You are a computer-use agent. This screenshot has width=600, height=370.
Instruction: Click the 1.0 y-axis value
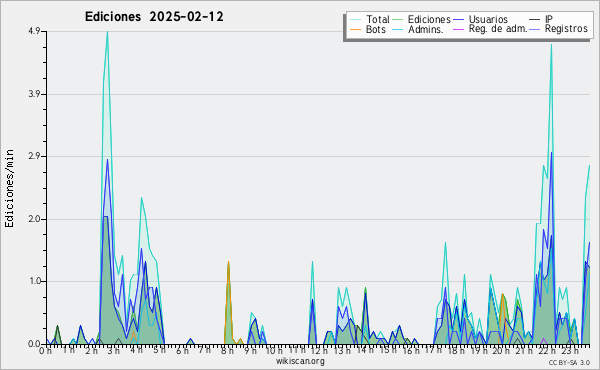click(34, 281)
